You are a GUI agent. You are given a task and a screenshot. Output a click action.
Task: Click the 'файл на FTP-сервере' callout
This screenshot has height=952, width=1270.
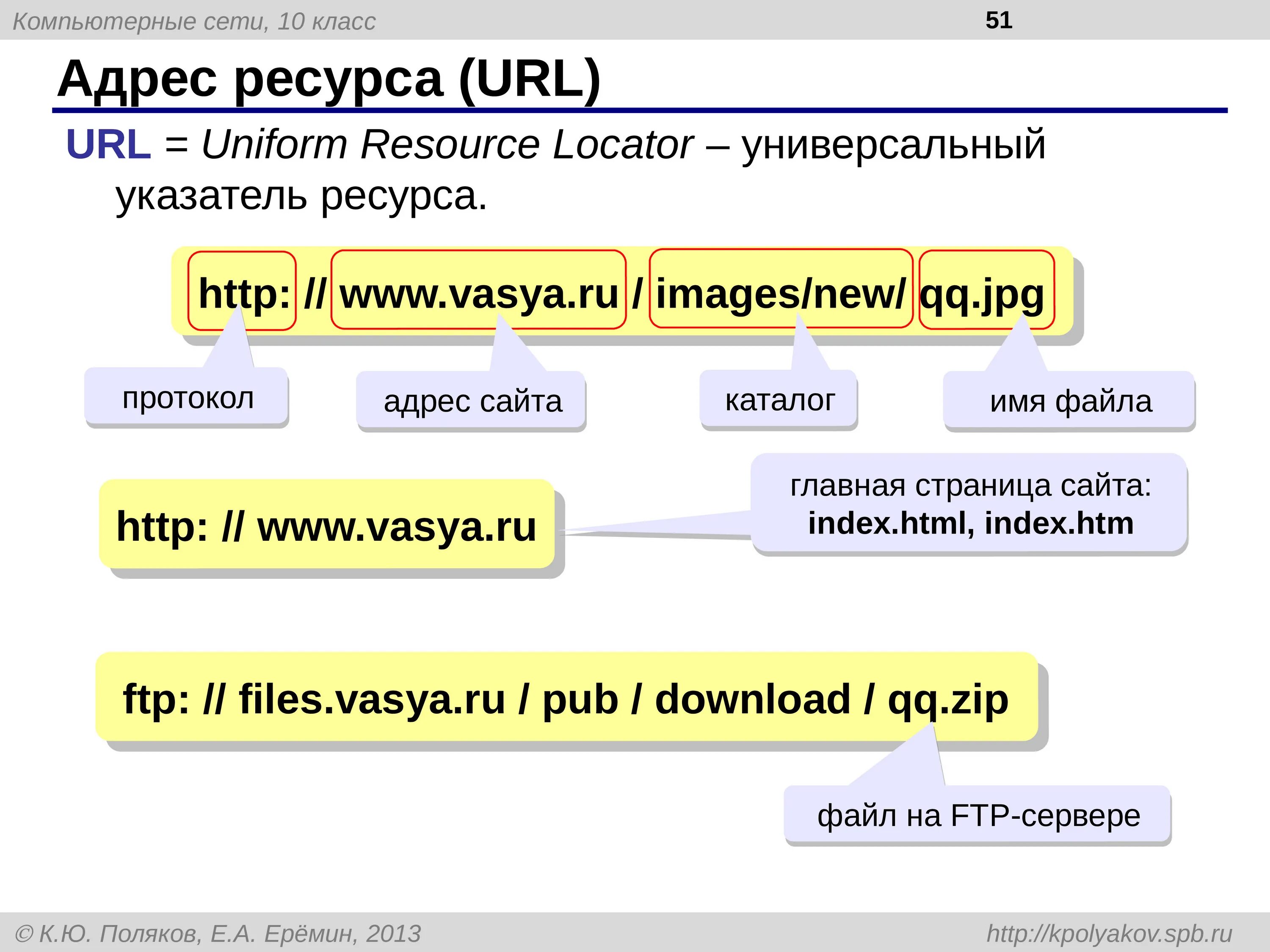pos(978,815)
